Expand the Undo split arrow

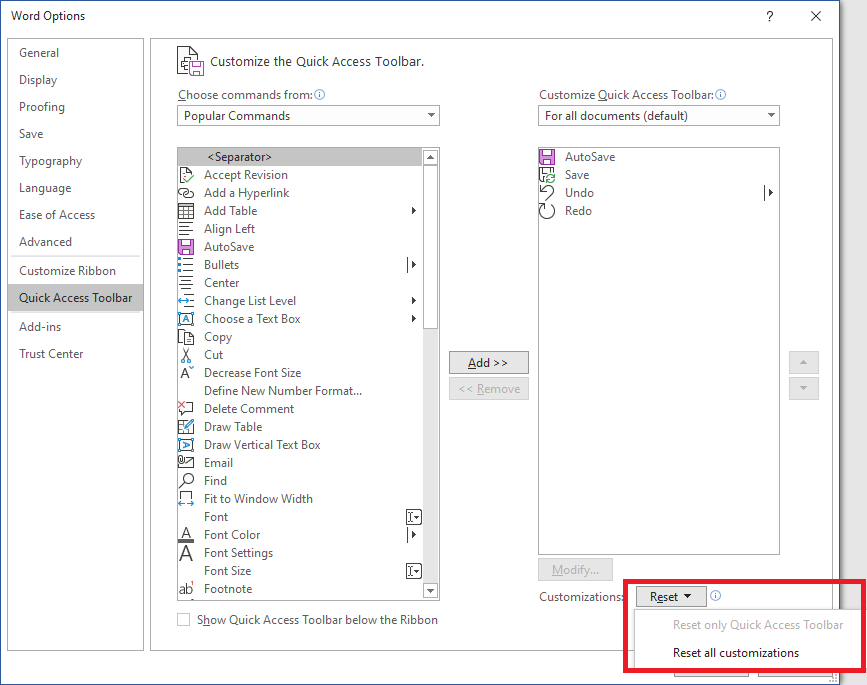click(x=769, y=193)
